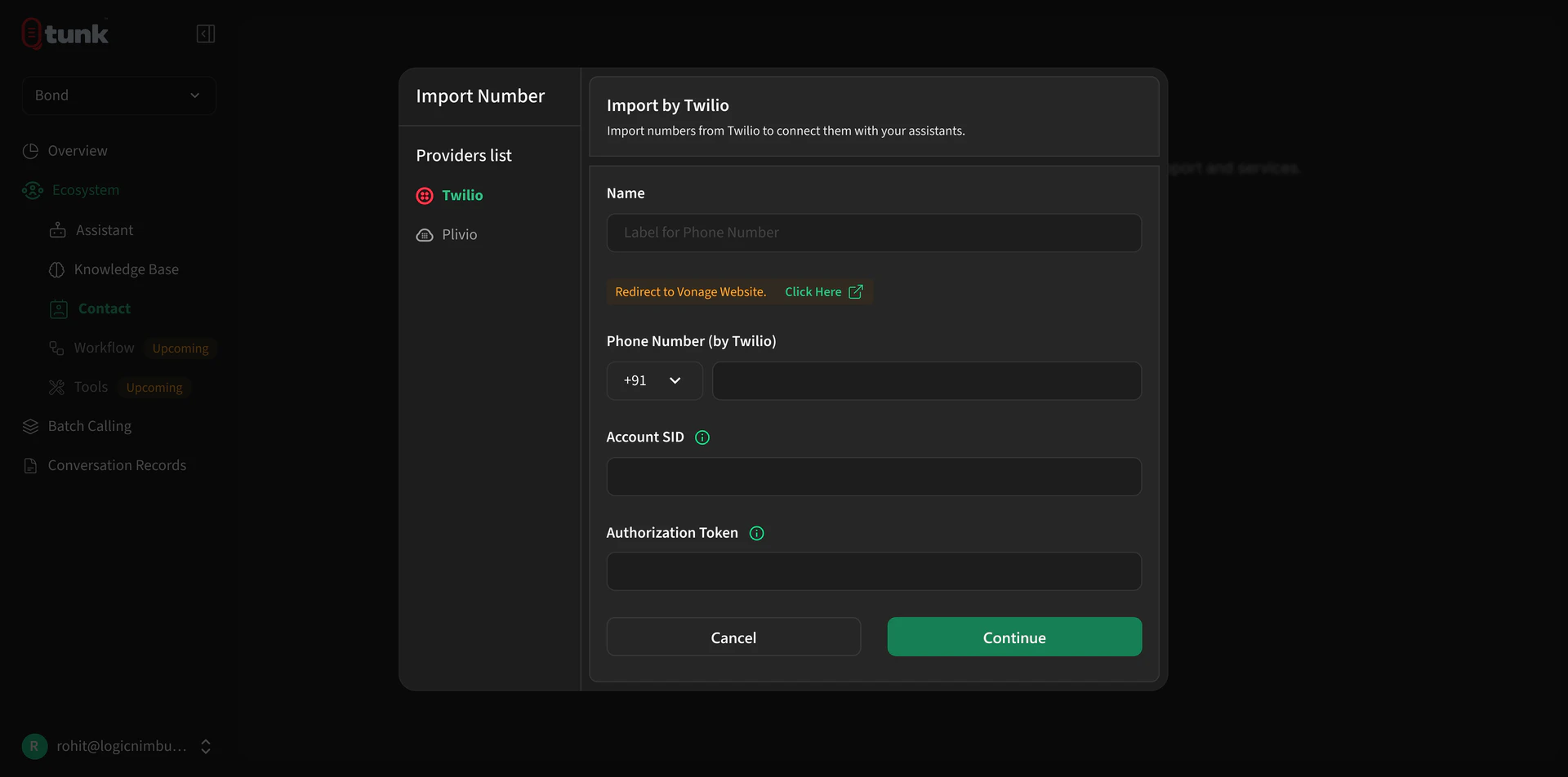The height and width of the screenshot is (777, 1568).
Task: Click the Batch Calling layers icon
Action: [x=30, y=425]
